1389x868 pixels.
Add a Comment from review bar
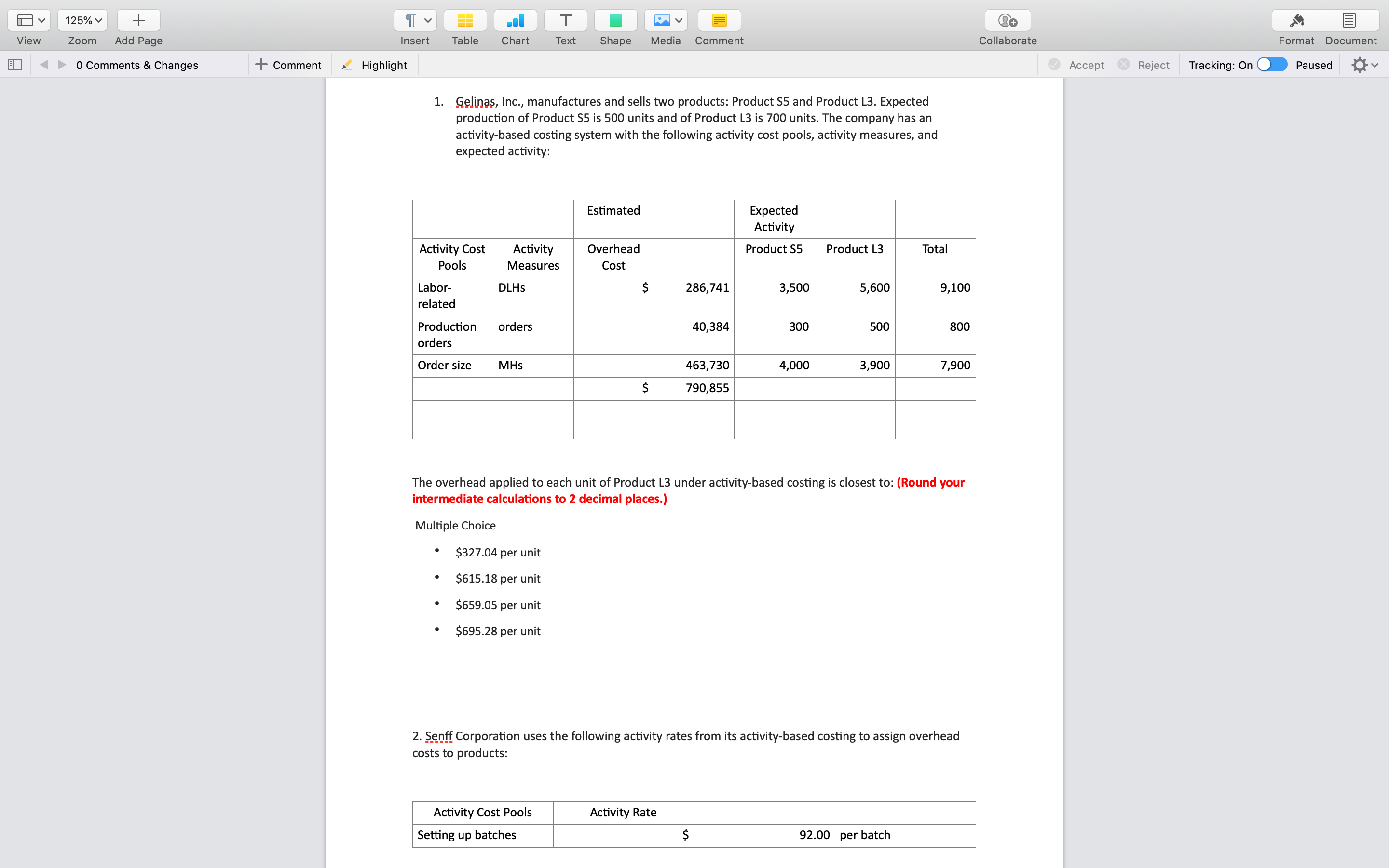click(288, 65)
